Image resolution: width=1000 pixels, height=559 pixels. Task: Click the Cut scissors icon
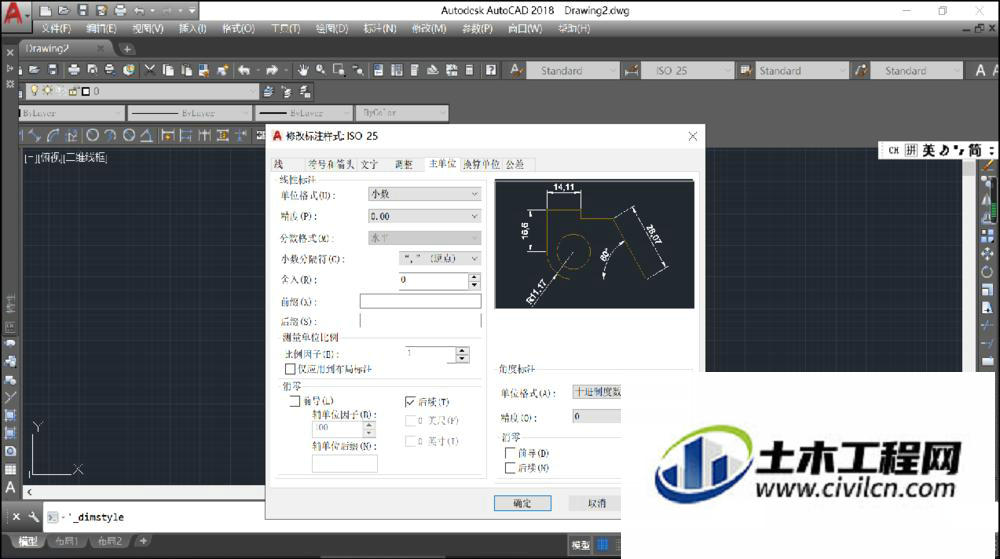pyautogui.click(x=150, y=70)
